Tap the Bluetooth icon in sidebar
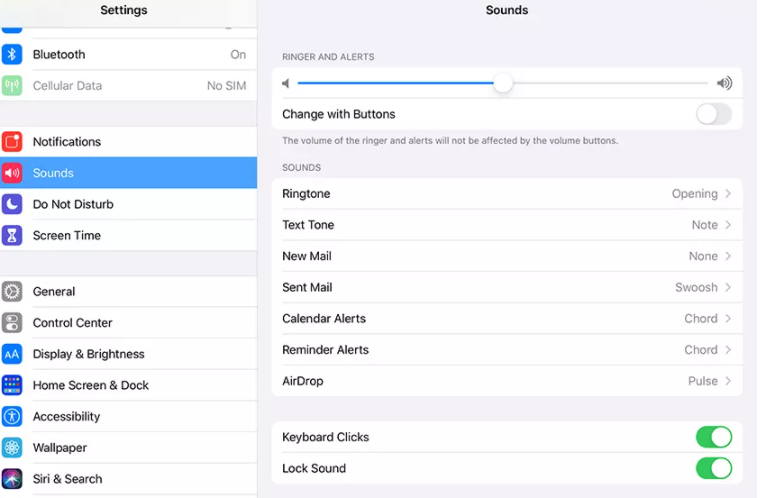 [12, 54]
